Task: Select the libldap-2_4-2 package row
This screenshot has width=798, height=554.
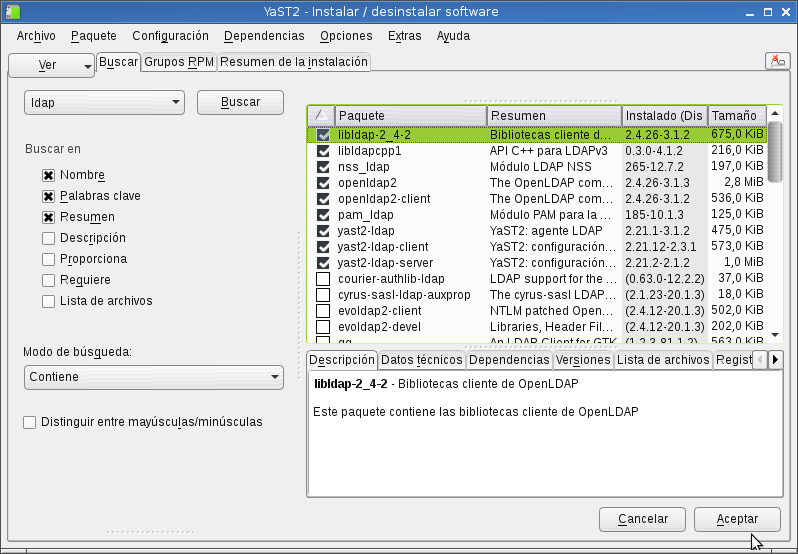Action: click(x=536, y=135)
